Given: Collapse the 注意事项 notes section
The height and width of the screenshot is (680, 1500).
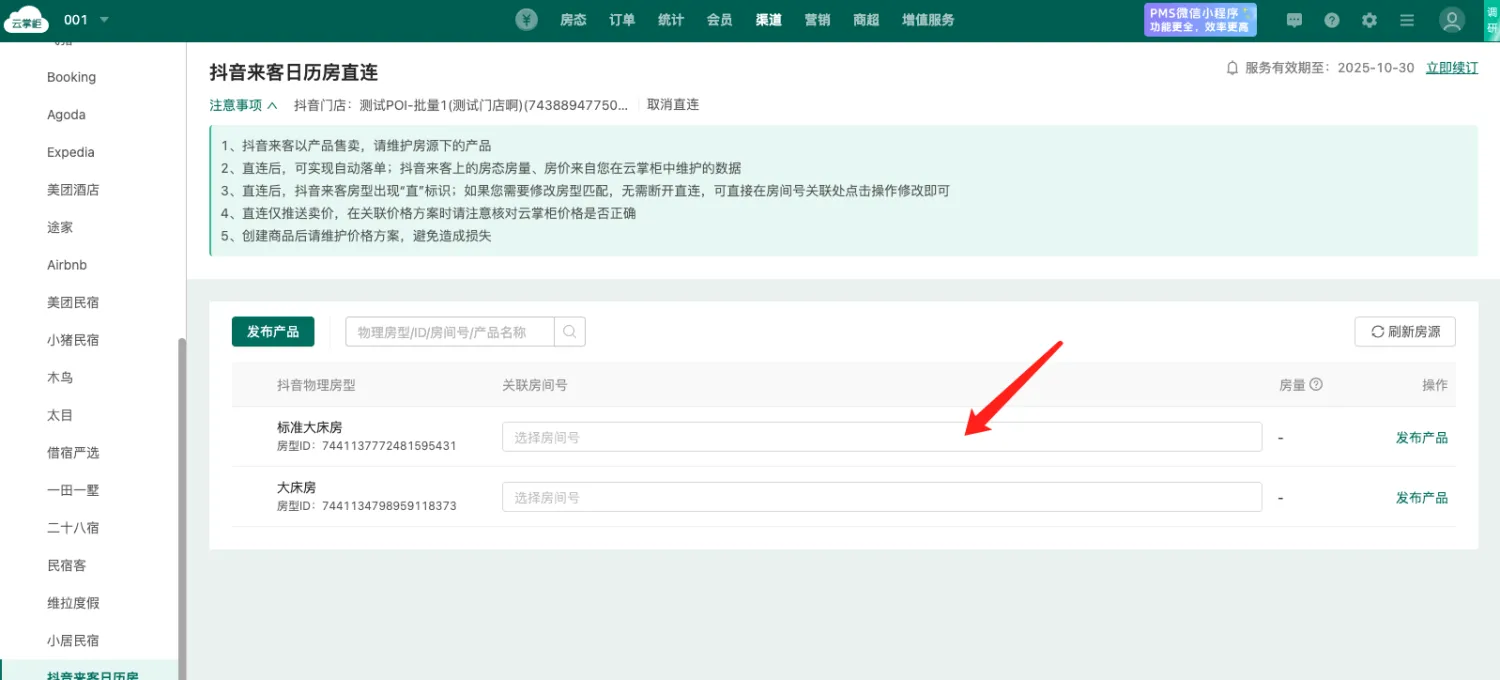Looking at the screenshot, I should [x=243, y=104].
